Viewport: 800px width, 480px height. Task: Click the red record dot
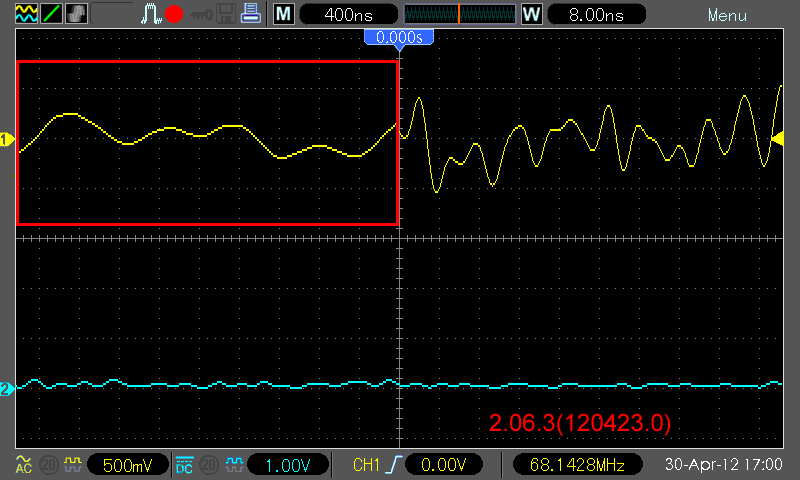pyautogui.click(x=174, y=14)
